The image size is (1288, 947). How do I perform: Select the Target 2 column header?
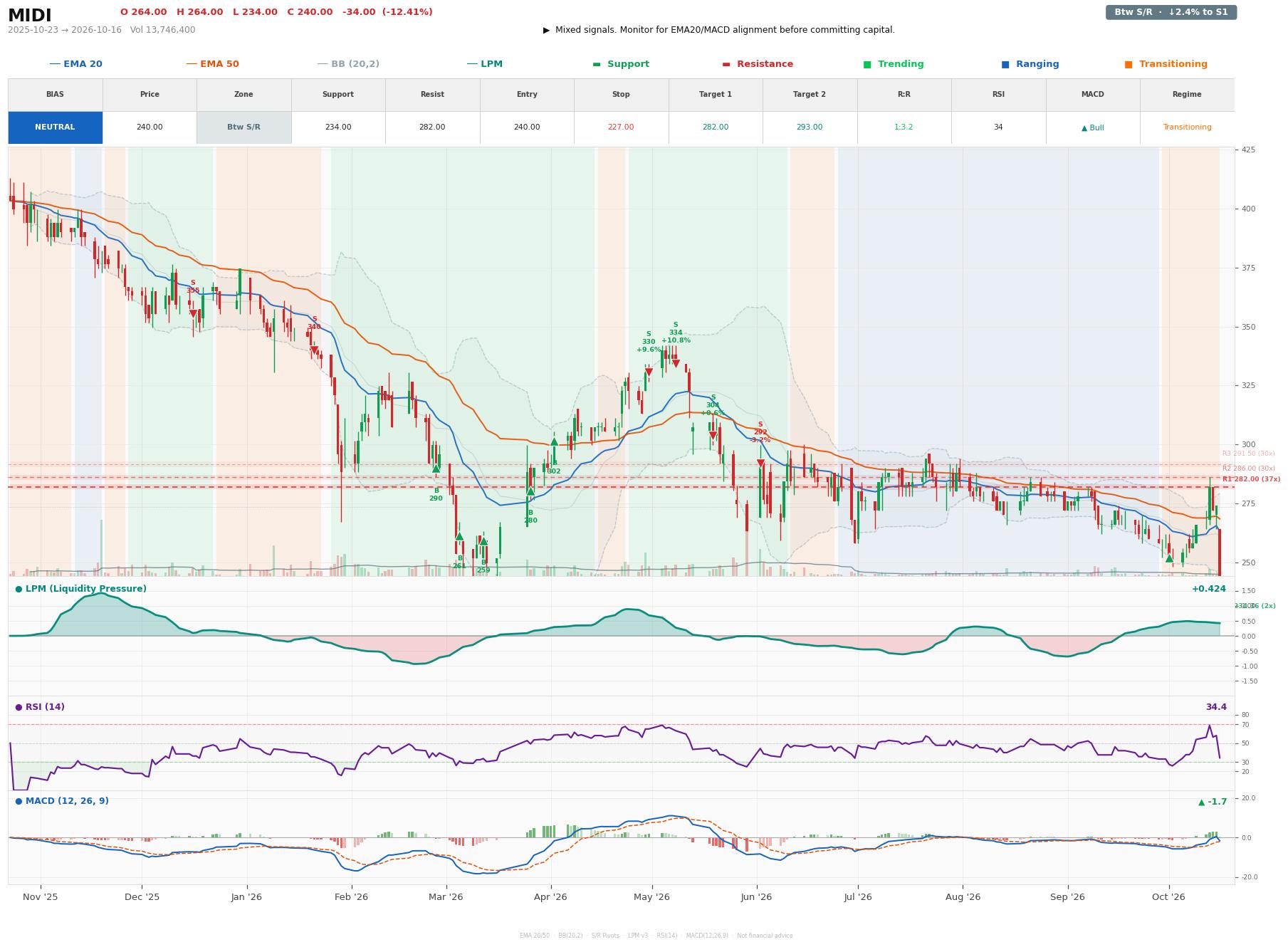pos(810,95)
